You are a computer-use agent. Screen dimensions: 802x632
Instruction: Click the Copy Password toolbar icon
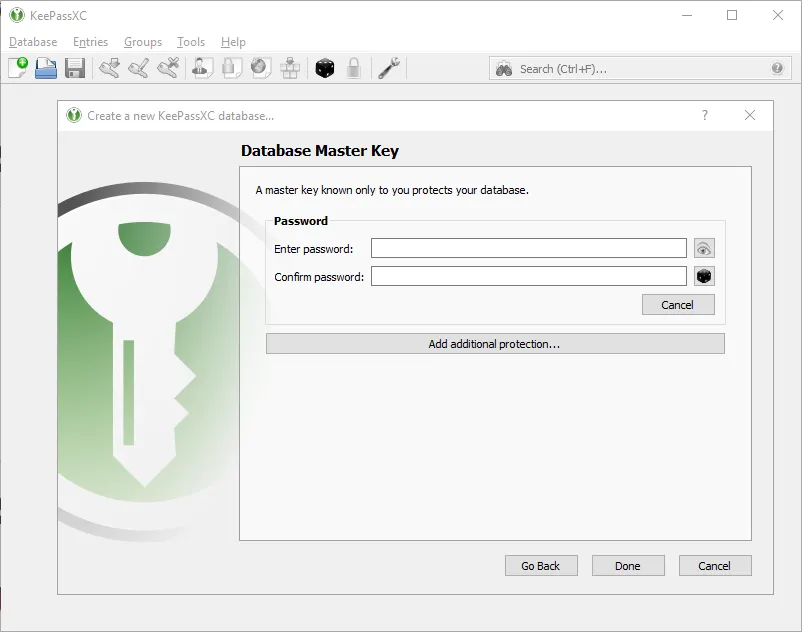(x=231, y=68)
